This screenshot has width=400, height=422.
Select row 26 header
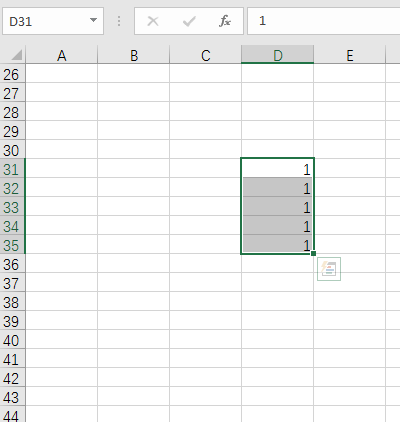click(12, 74)
